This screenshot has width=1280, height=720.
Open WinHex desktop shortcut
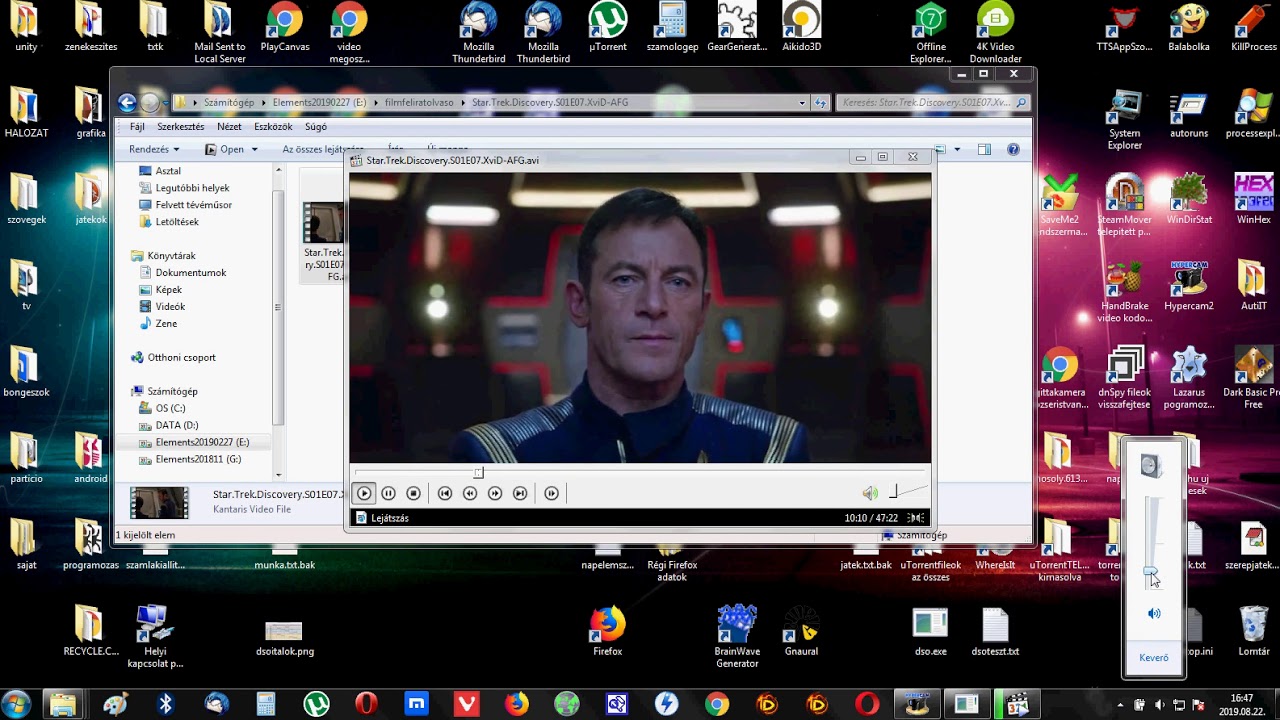1254,200
